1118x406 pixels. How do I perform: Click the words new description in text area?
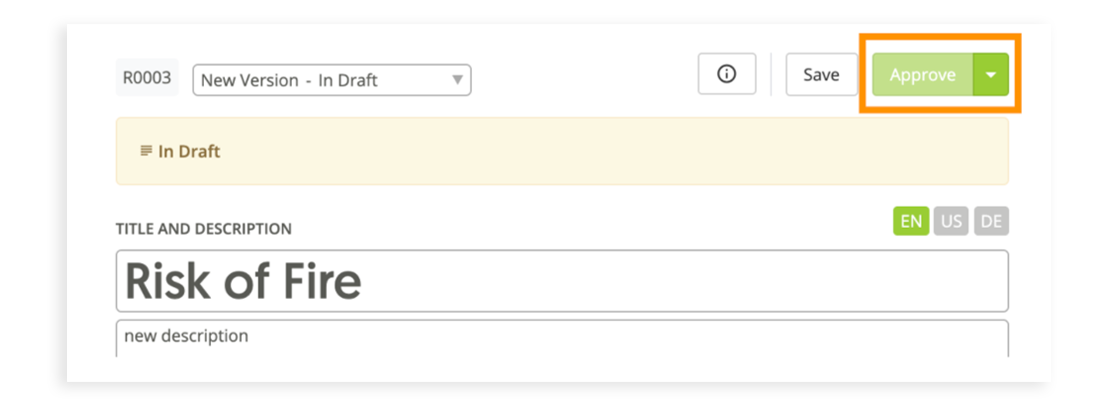click(x=186, y=335)
